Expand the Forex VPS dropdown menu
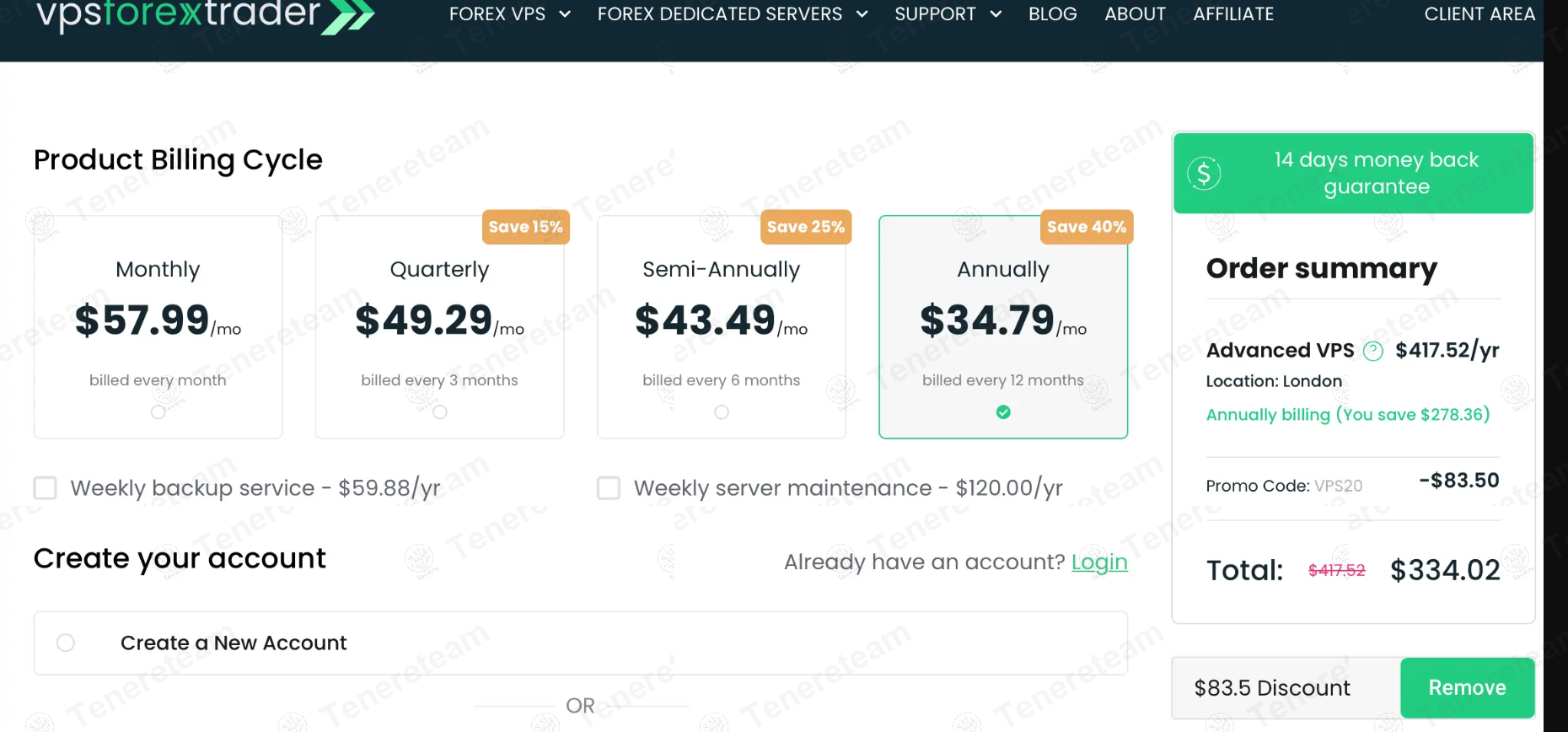This screenshot has width=1568, height=732. point(565,14)
